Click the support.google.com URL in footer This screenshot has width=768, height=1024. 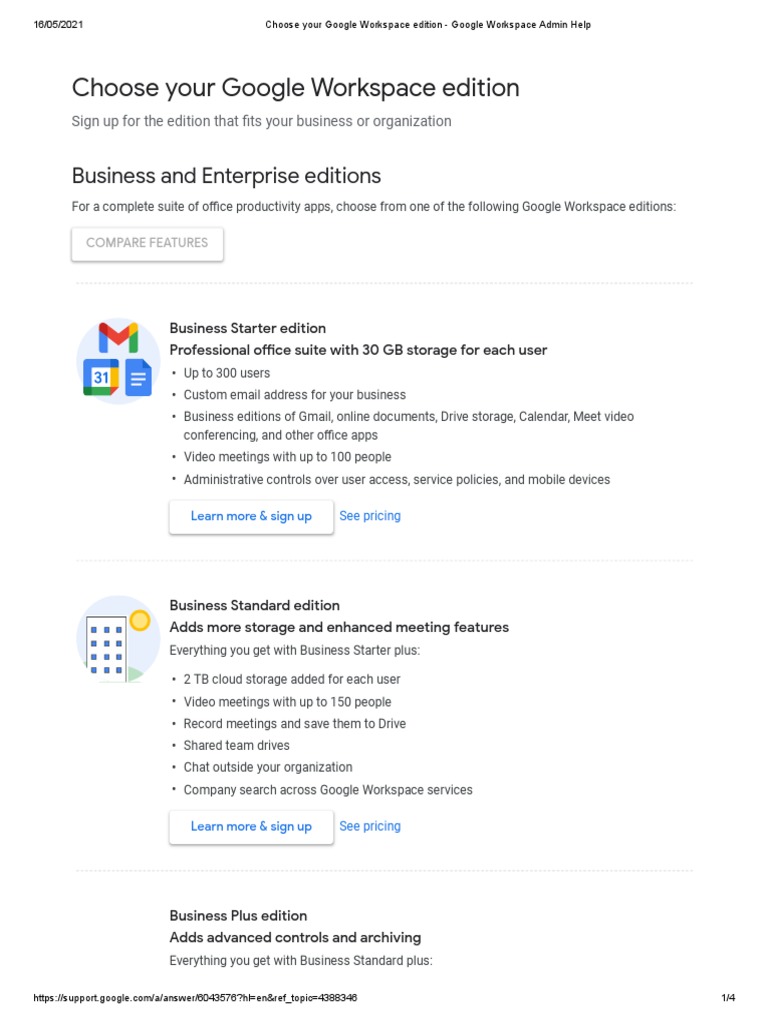coord(195,997)
